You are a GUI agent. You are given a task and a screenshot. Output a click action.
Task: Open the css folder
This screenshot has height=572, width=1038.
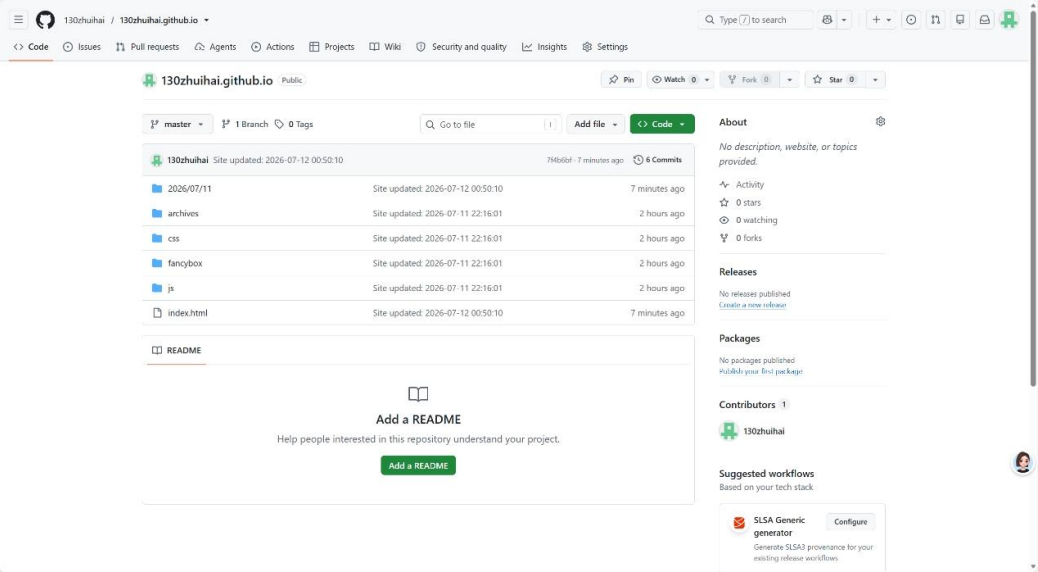pyautogui.click(x=173, y=238)
